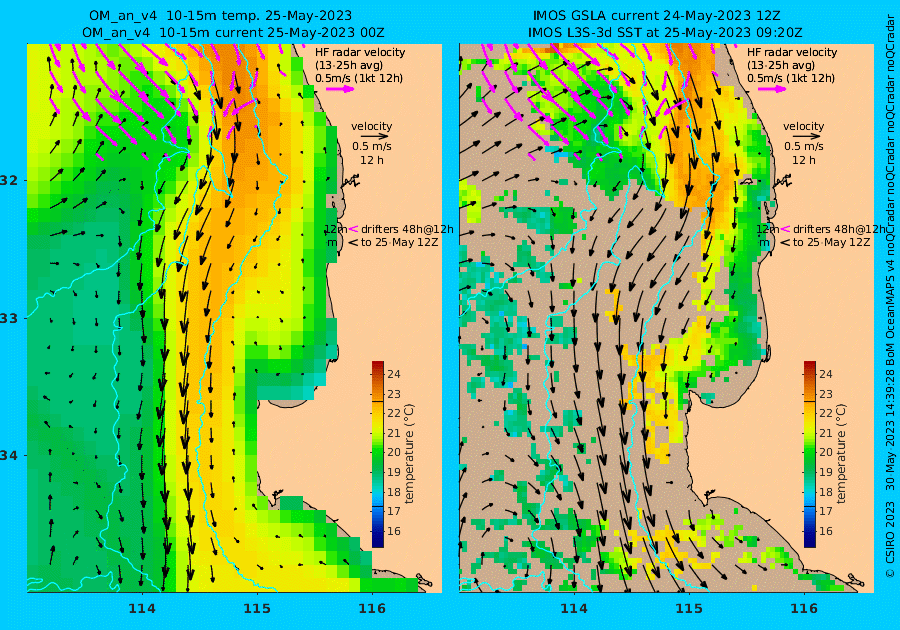Click the black velocity scale arrow in right map

pos(807,137)
